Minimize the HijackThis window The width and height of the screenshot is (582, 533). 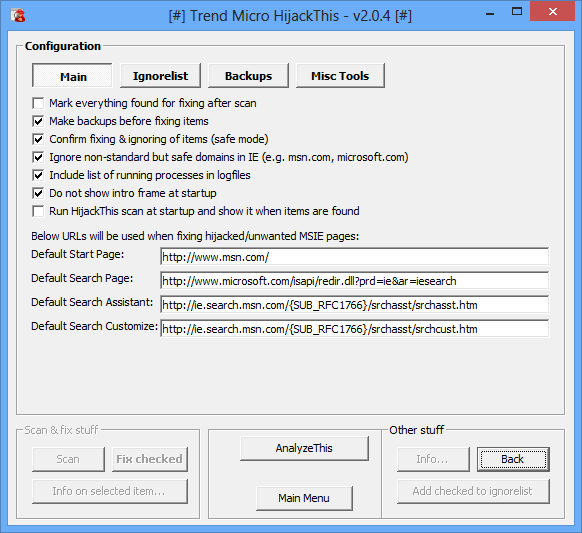coord(490,14)
